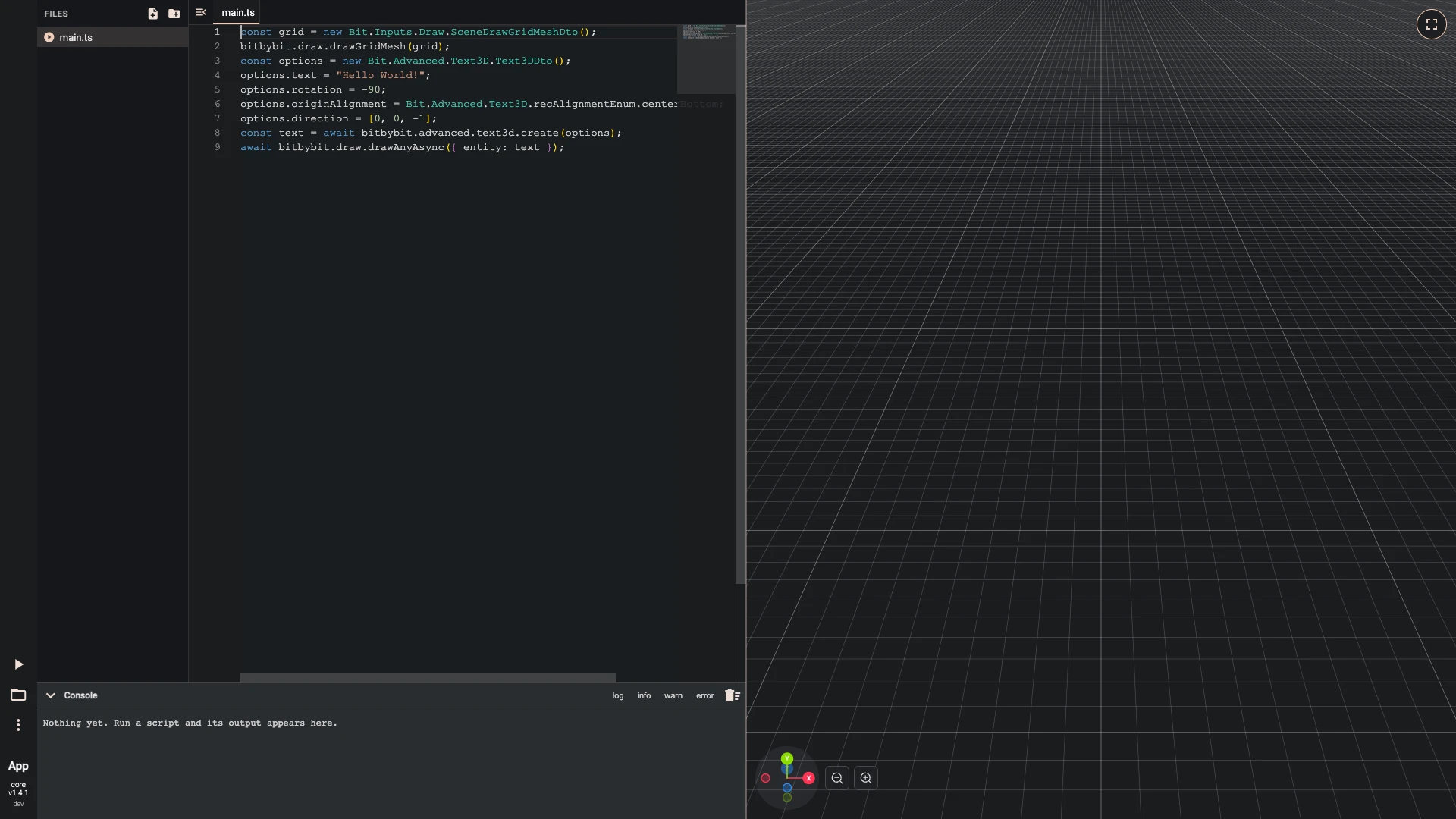Select main.ts in the file tree
The height and width of the screenshot is (819, 1456).
[112, 37]
